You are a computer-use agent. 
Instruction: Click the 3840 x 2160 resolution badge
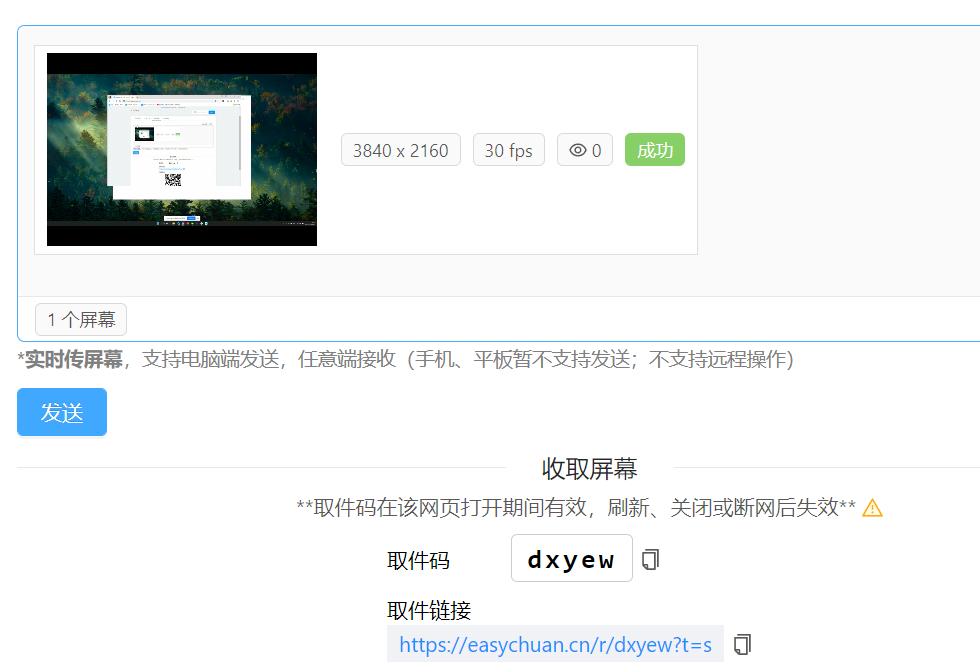click(x=400, y=149)
